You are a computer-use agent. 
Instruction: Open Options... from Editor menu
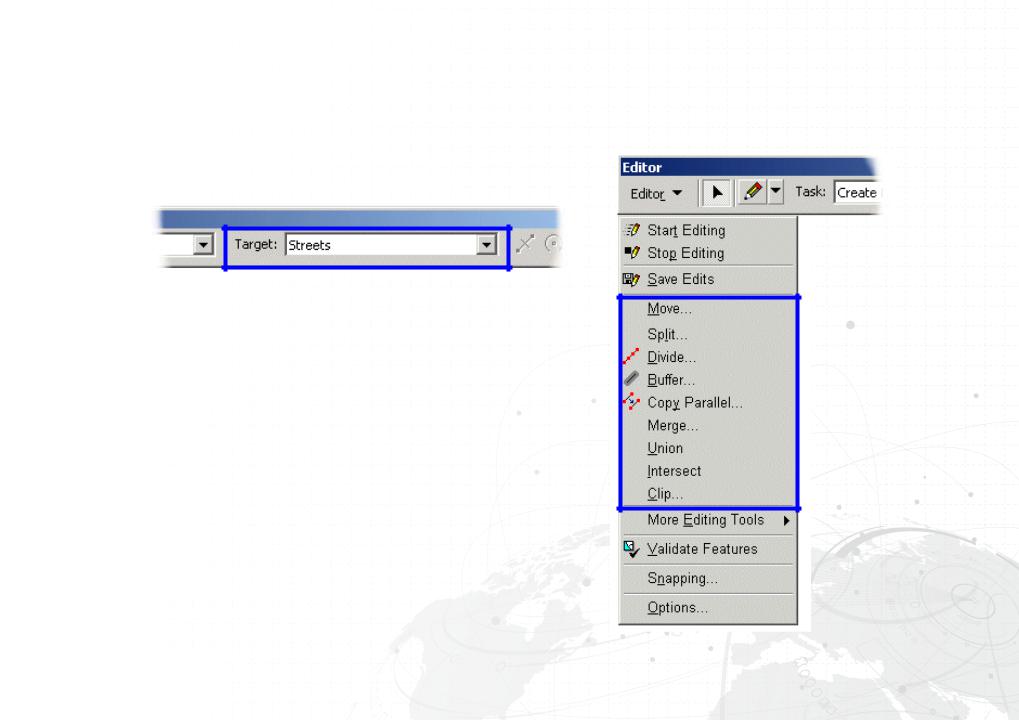708,608
